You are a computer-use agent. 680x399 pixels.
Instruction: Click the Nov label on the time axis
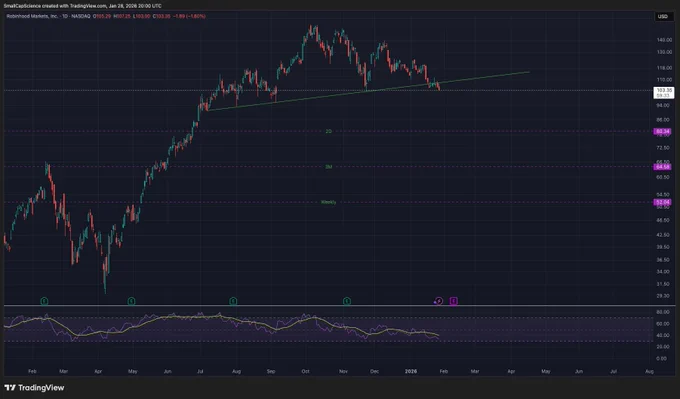click(x=343, y=372)
